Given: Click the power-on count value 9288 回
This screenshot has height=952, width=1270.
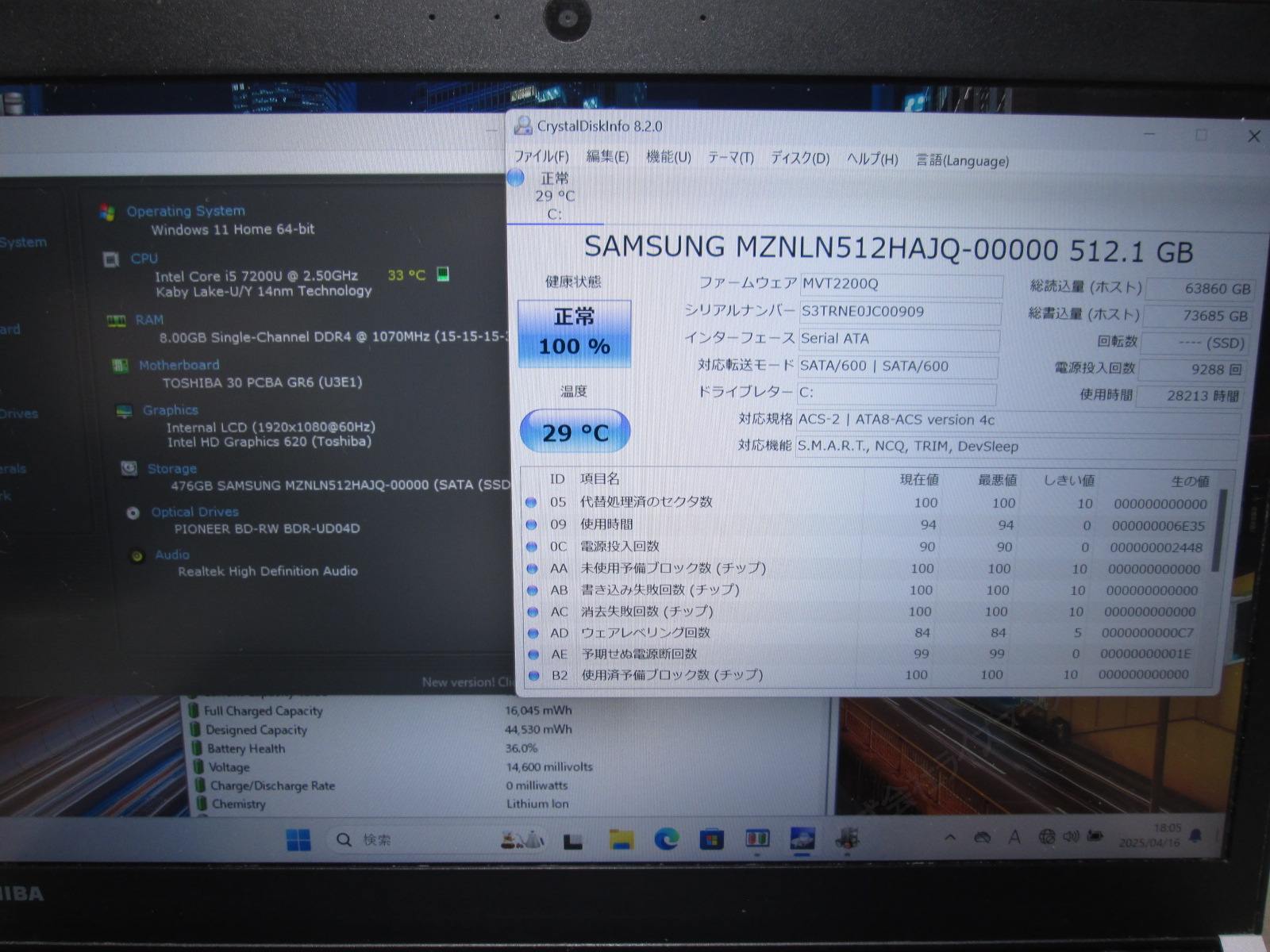Looking at the screenshot, I should [1193, 370].
